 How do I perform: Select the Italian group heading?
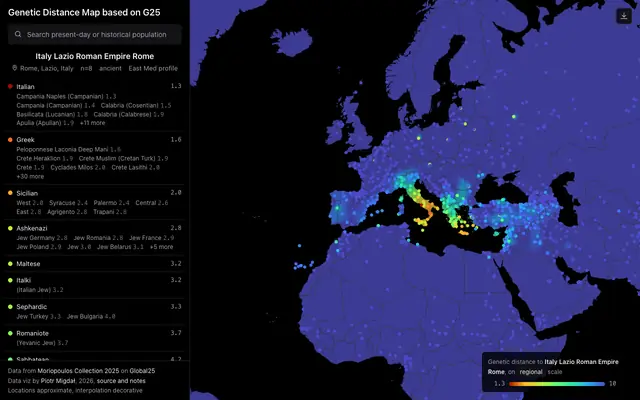coord(25,87)
